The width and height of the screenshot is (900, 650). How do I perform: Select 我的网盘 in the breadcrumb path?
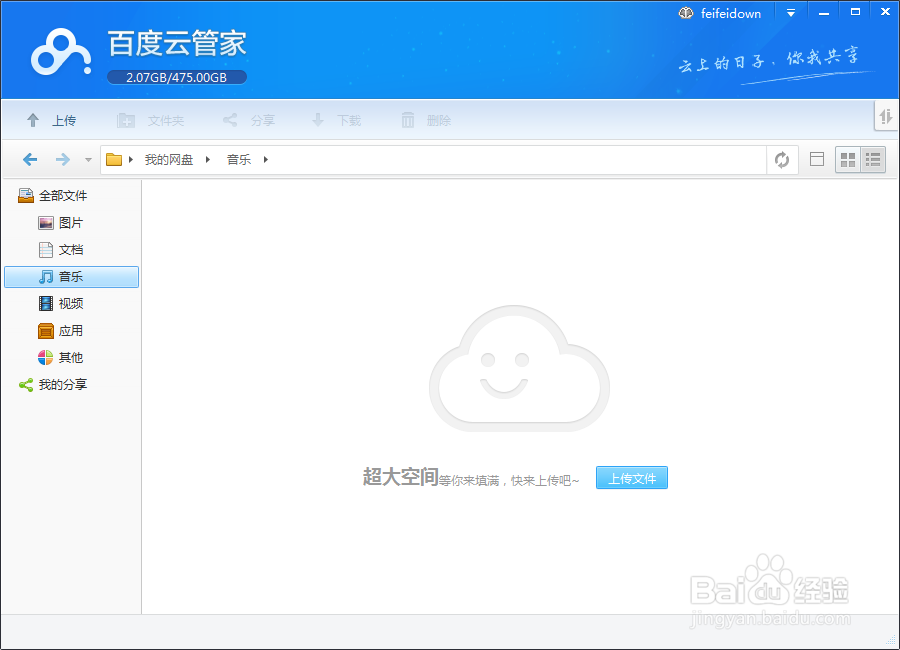(169, 160)
